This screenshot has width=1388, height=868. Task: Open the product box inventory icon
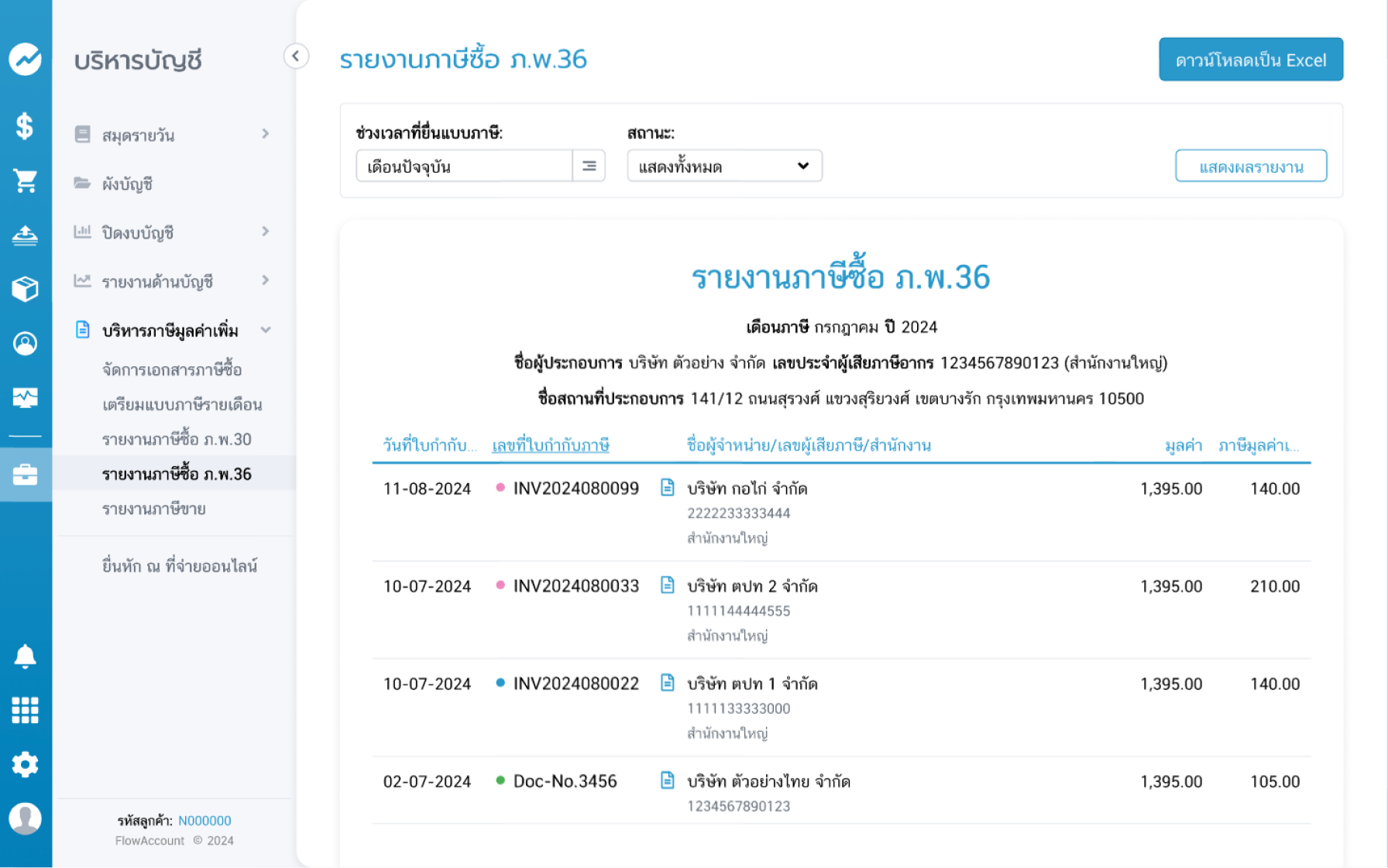tap(25, 289)
